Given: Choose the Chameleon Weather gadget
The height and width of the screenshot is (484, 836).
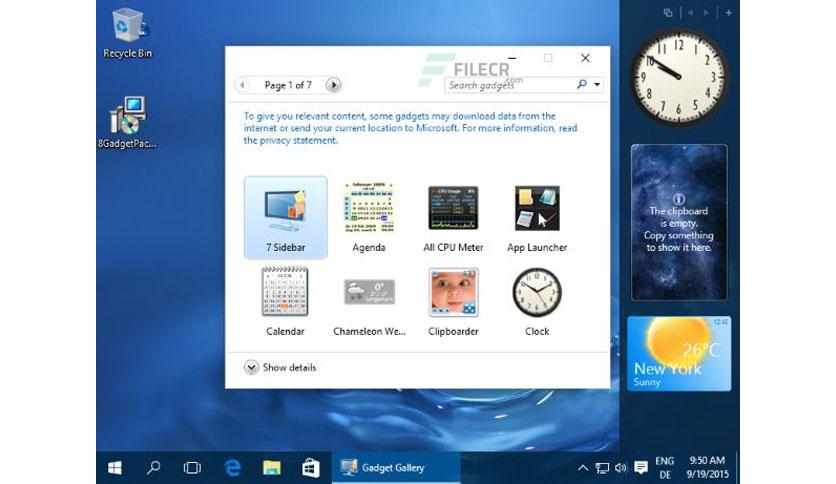Looking at the screenshot, I should point(369,292).
